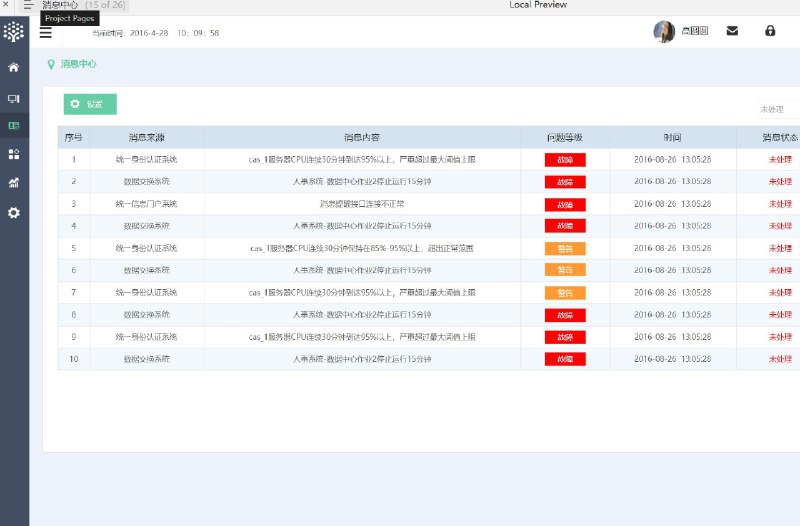Click the 消息中心 (15 of 26) page title

pyautogui.click(x=84, y=5)
